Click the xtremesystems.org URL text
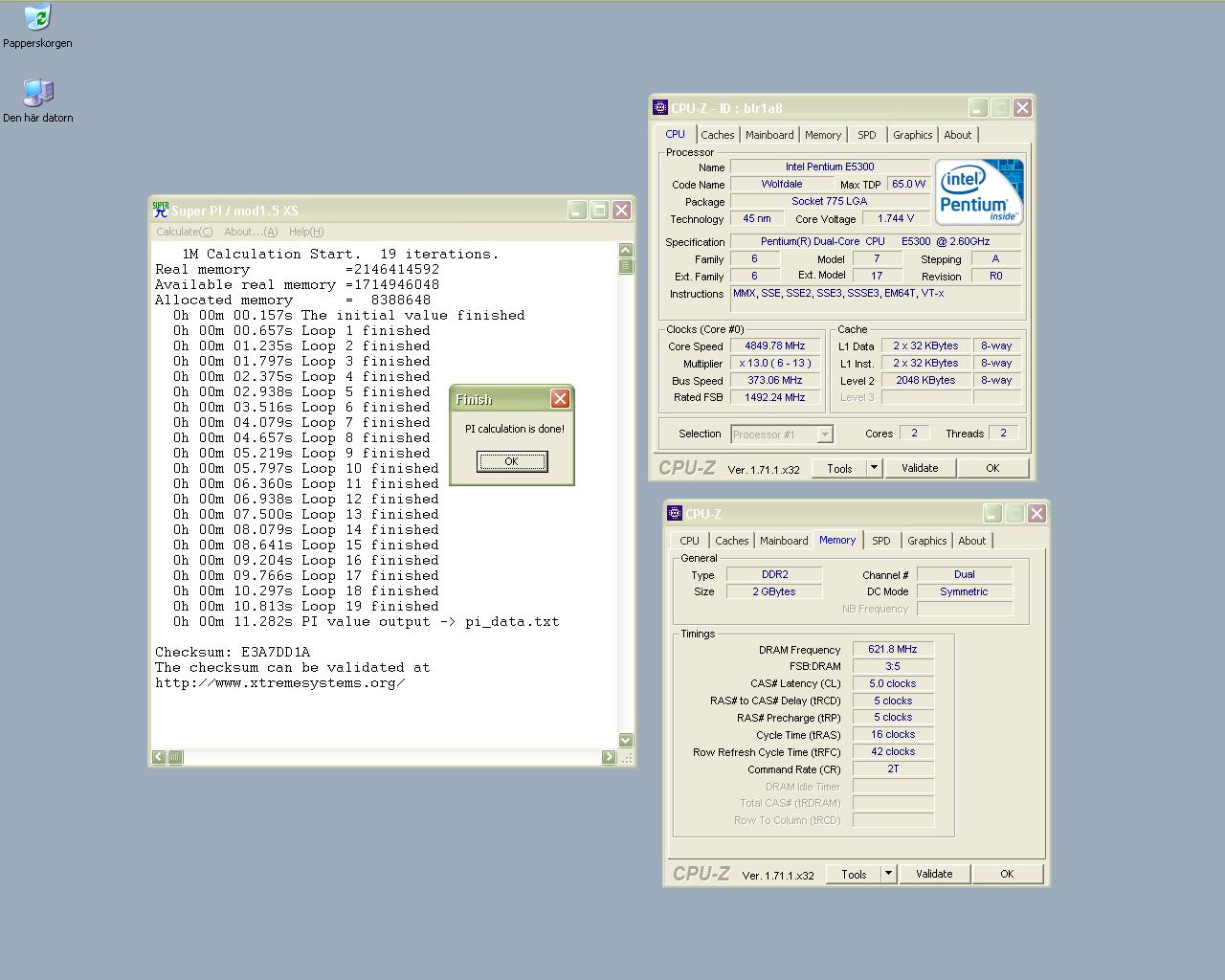1225x980 pixels. pyautogui.click(x=279, y=683)
